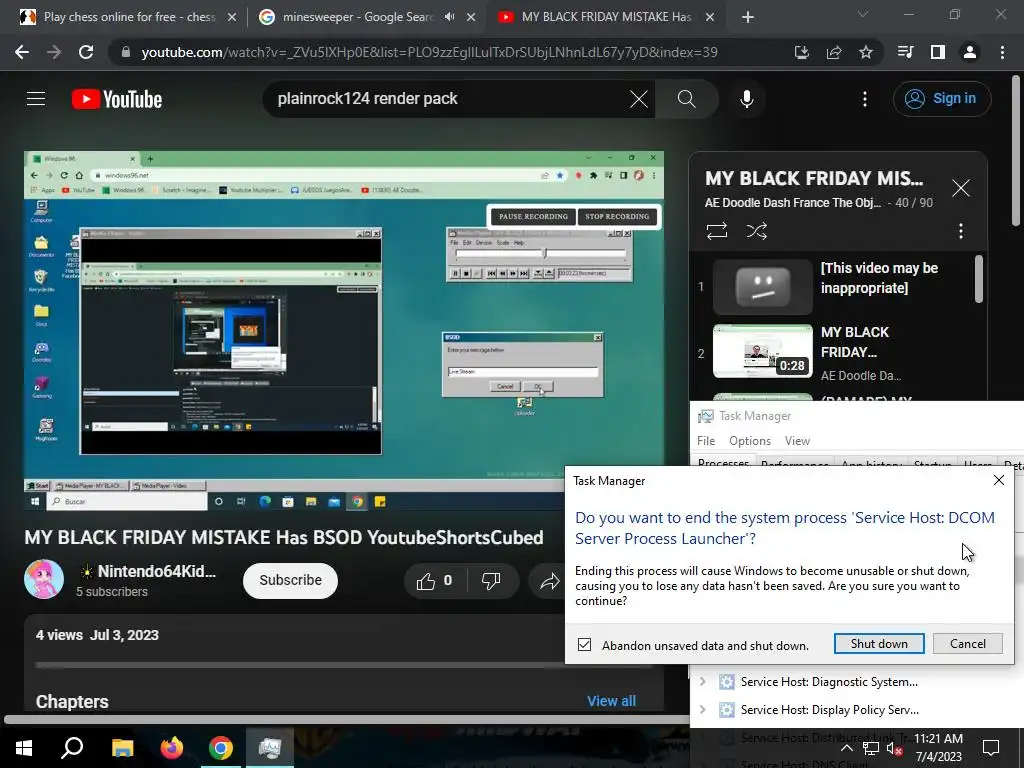Subscribe to Nintendo64Kid channel

tap(290, 580)
